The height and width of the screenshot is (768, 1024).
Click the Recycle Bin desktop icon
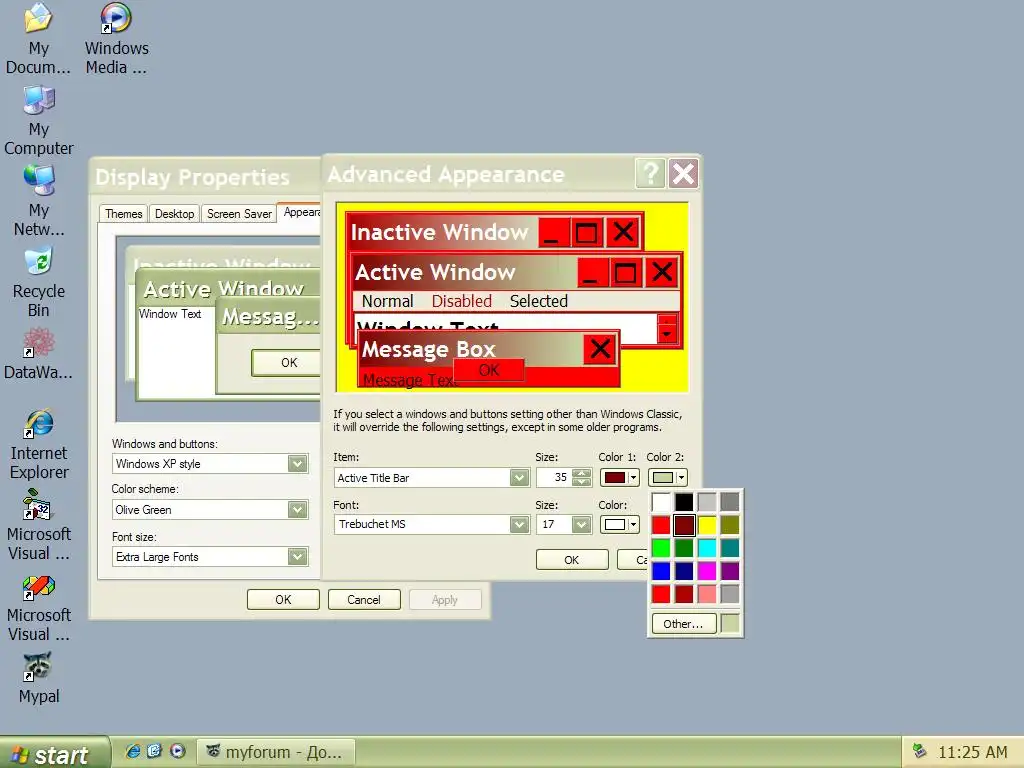(x=39, y=281)
